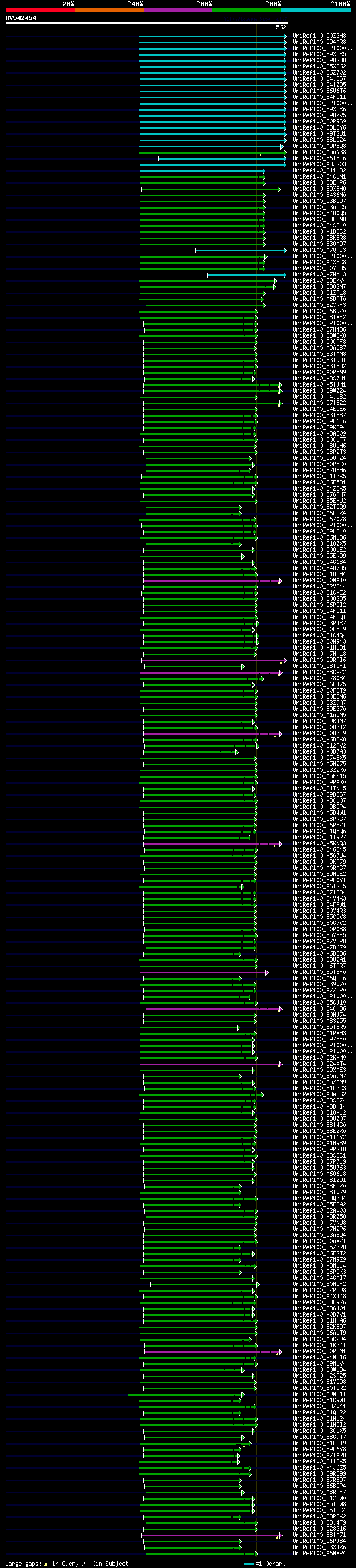Open hit UniRef100_B9HSU8
The height and width of the screenshot is (1568, 356).
[x=319, y=60]
